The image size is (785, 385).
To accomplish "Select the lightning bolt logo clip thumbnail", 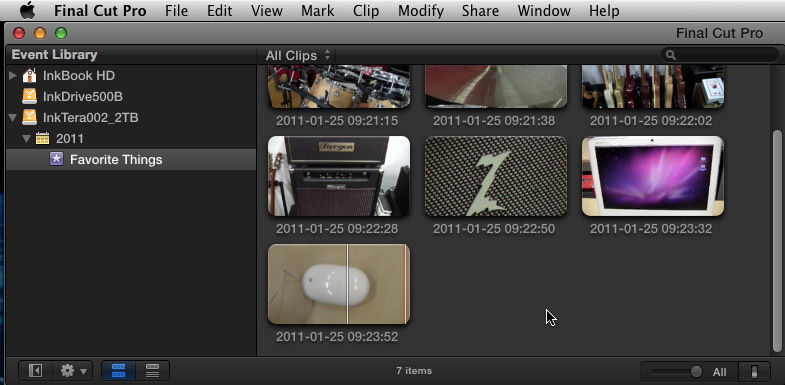I will (x=496, y=176).
